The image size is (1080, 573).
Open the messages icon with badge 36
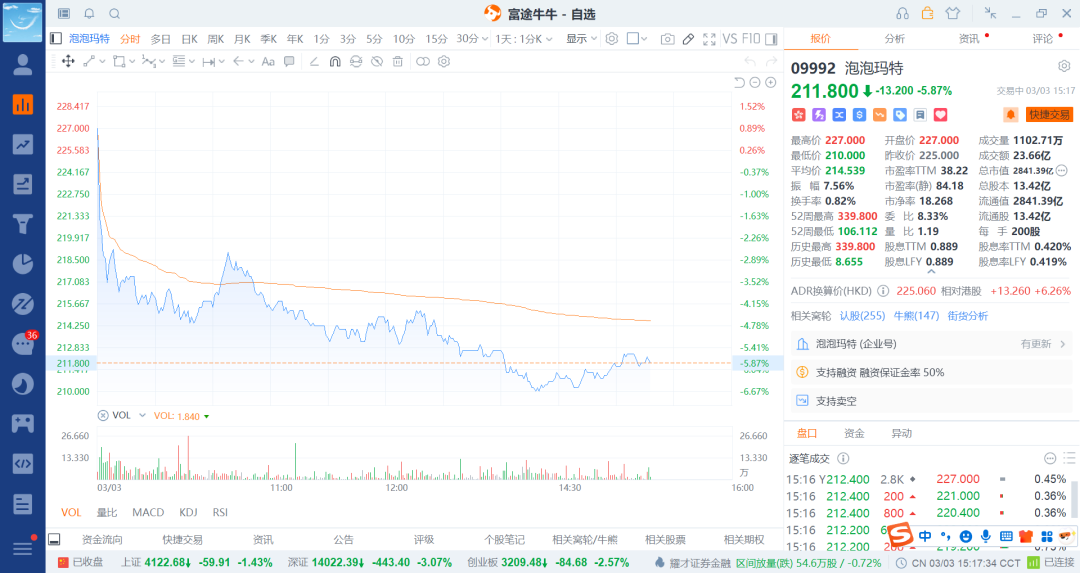click(24, 342)
